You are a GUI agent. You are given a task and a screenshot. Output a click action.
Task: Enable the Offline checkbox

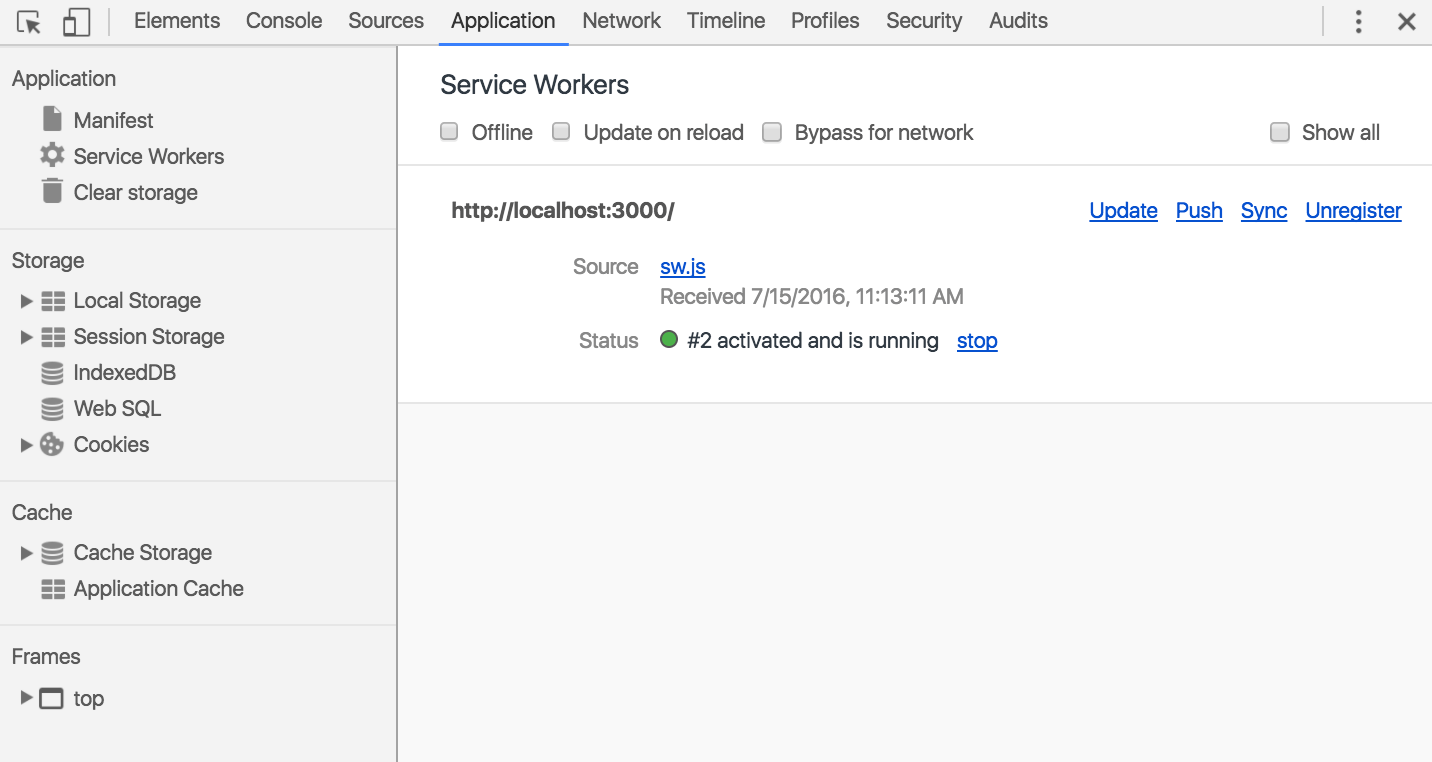click(450, 132)
